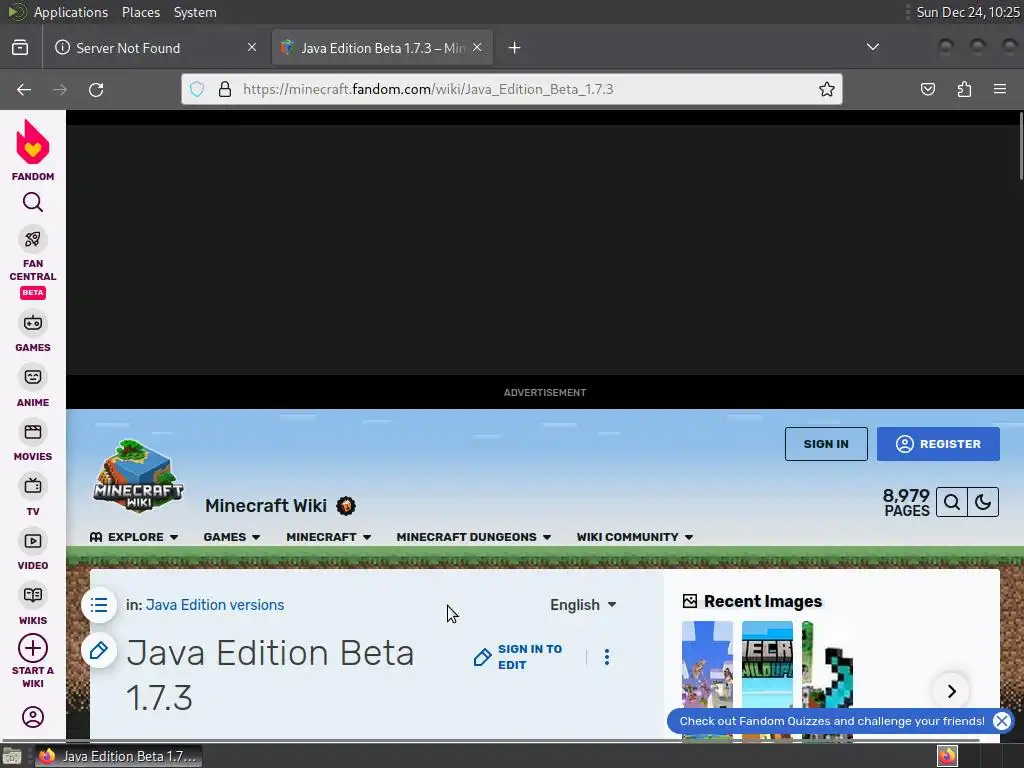Viewport: 1024px width, 768px height.
Task: Bookmark this page with the star icon
Action: [826, 89]
